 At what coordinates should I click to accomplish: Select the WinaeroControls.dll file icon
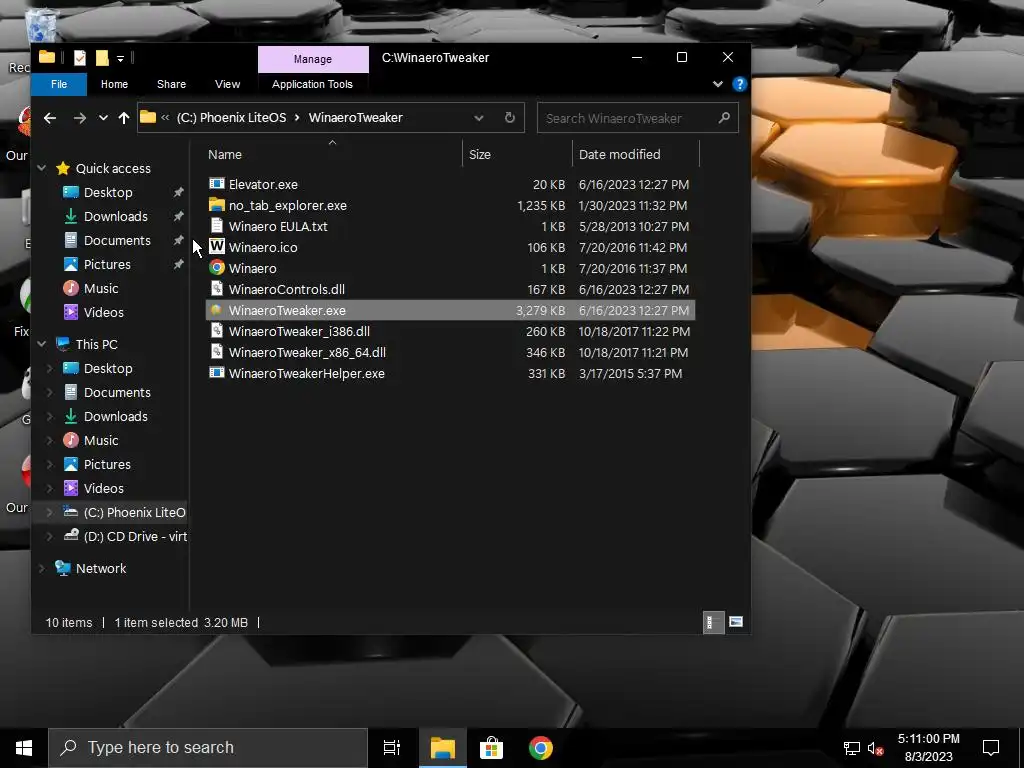(x=217, y=289)
